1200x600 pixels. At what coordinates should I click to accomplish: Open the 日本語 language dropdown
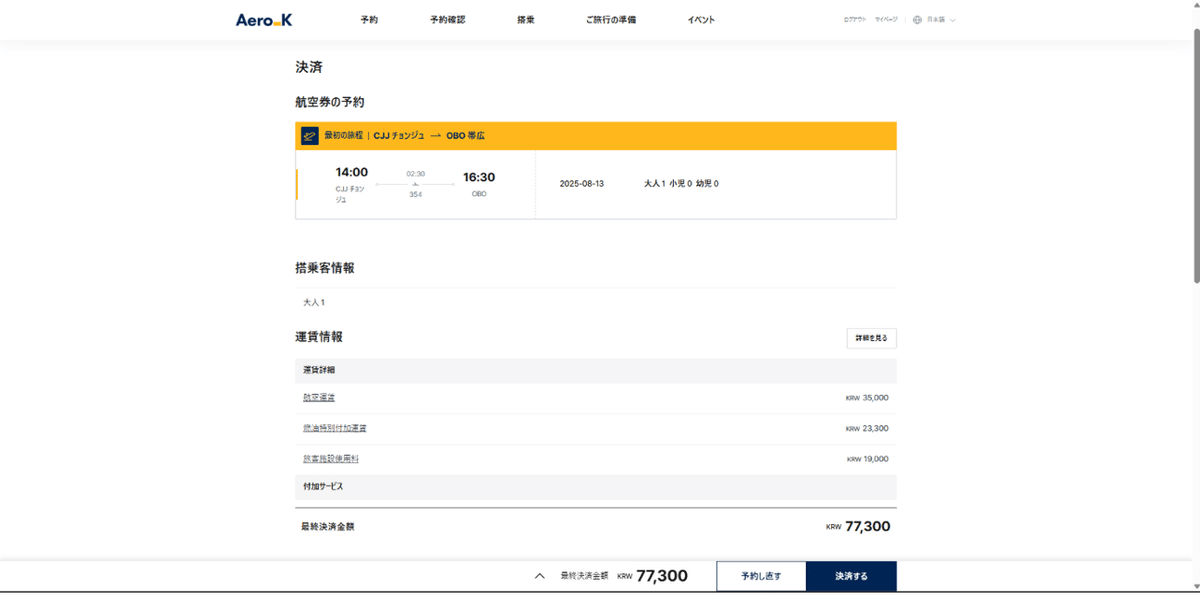coord(940,19)
